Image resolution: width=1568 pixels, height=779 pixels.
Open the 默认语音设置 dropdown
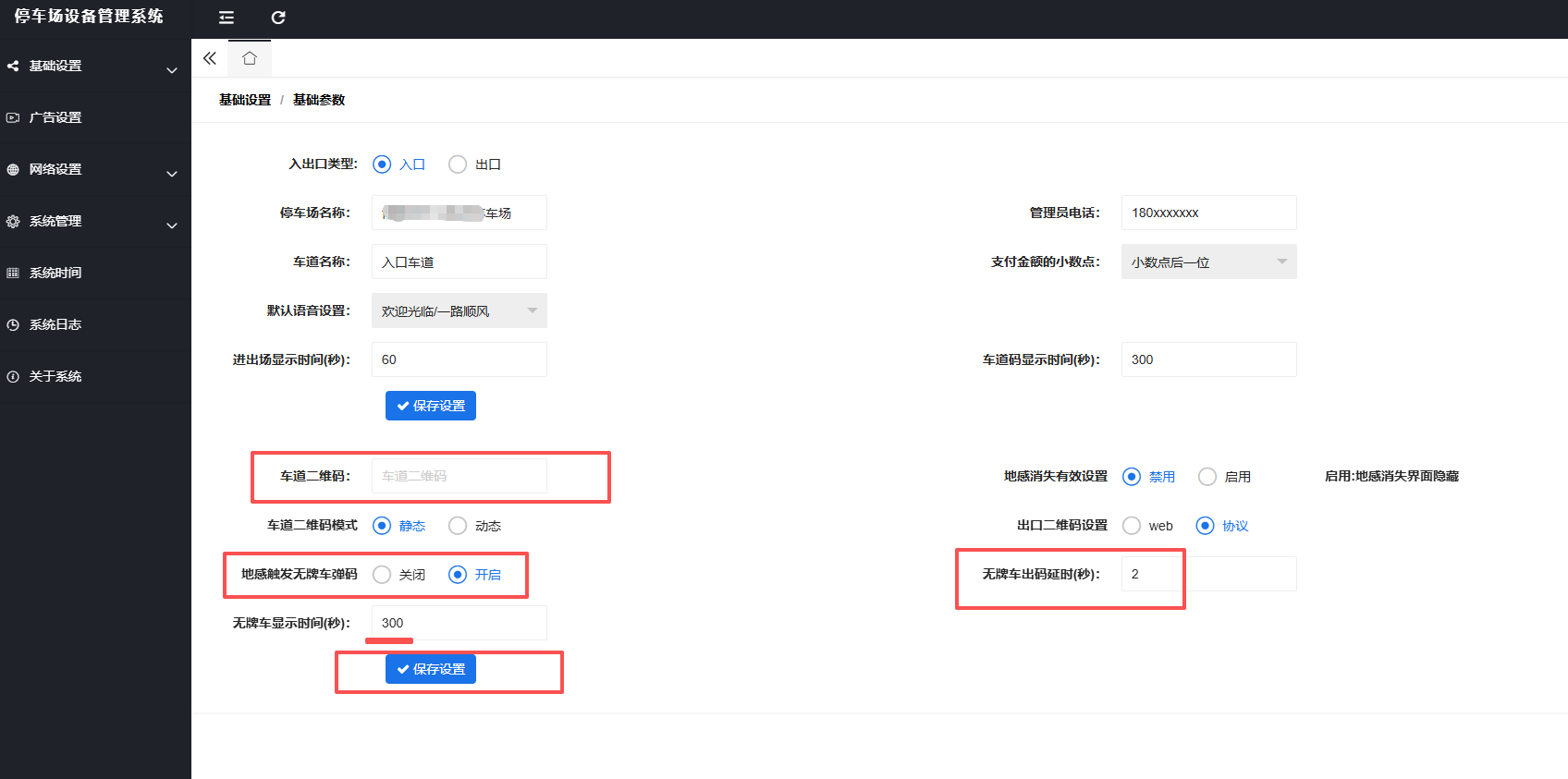[459, 310]
